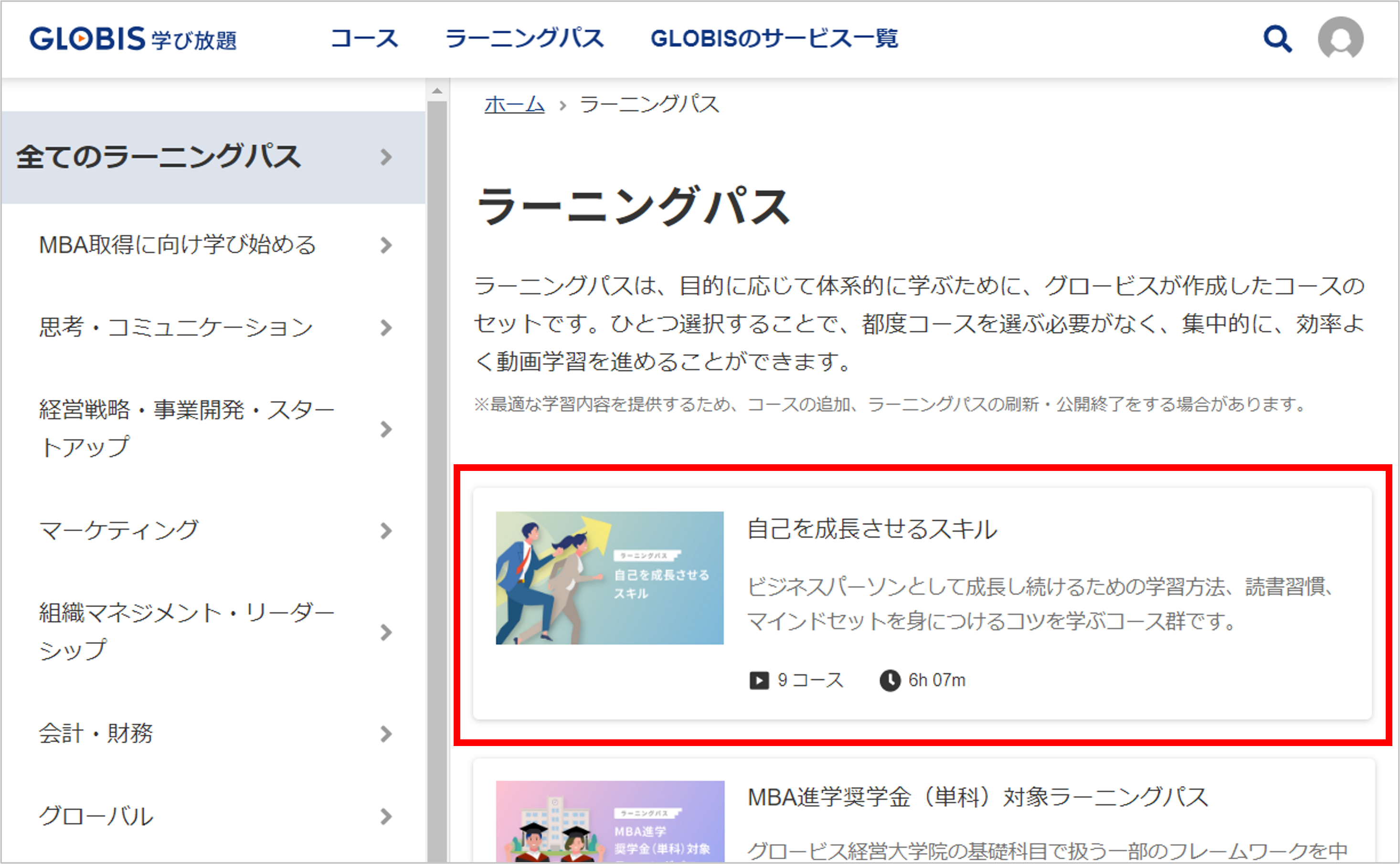1400x864 pixels.
Task: Go to GLOBIS 学び放題 logo home
Action: (x=133, y=39)
